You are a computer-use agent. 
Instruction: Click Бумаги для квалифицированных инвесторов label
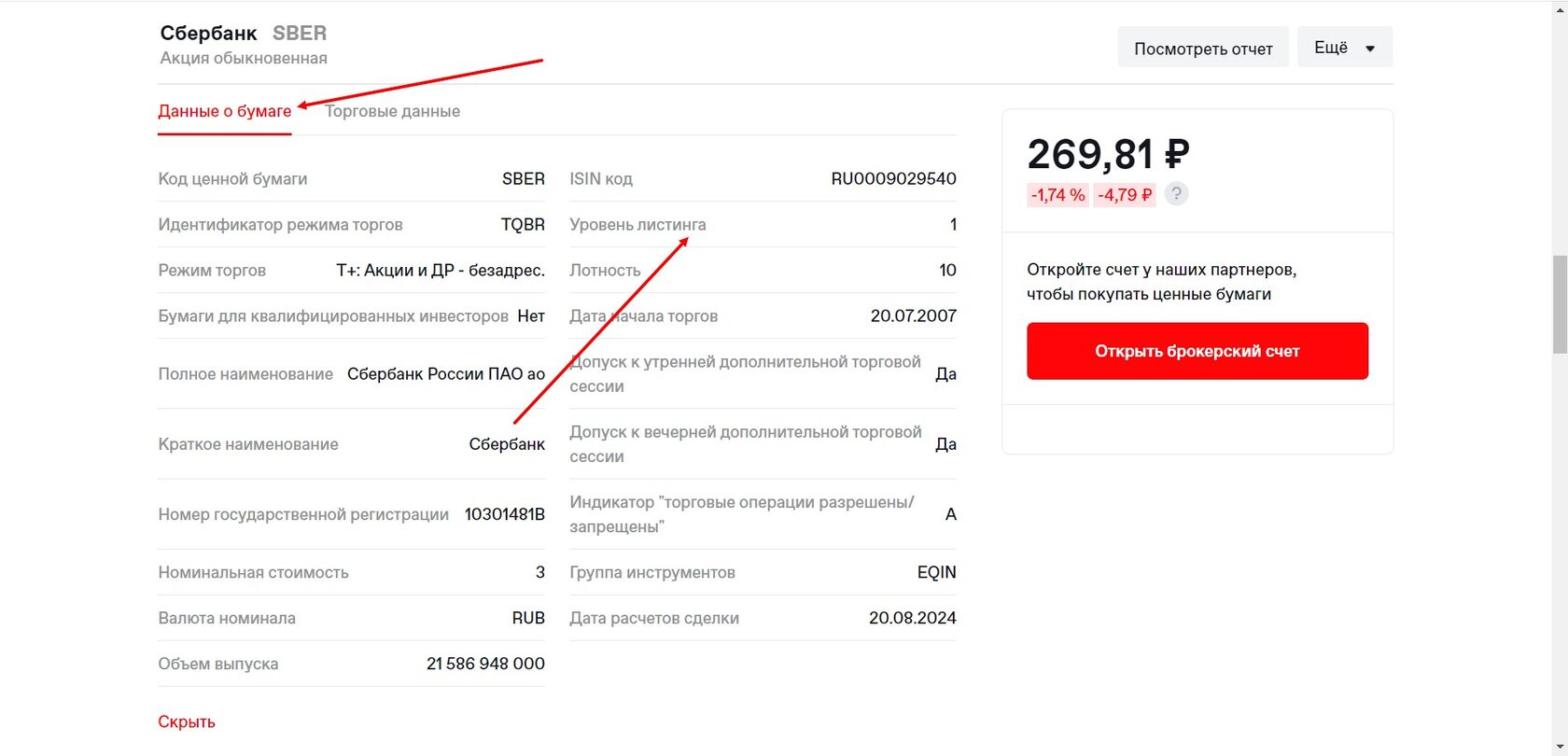tap(333, 316)
